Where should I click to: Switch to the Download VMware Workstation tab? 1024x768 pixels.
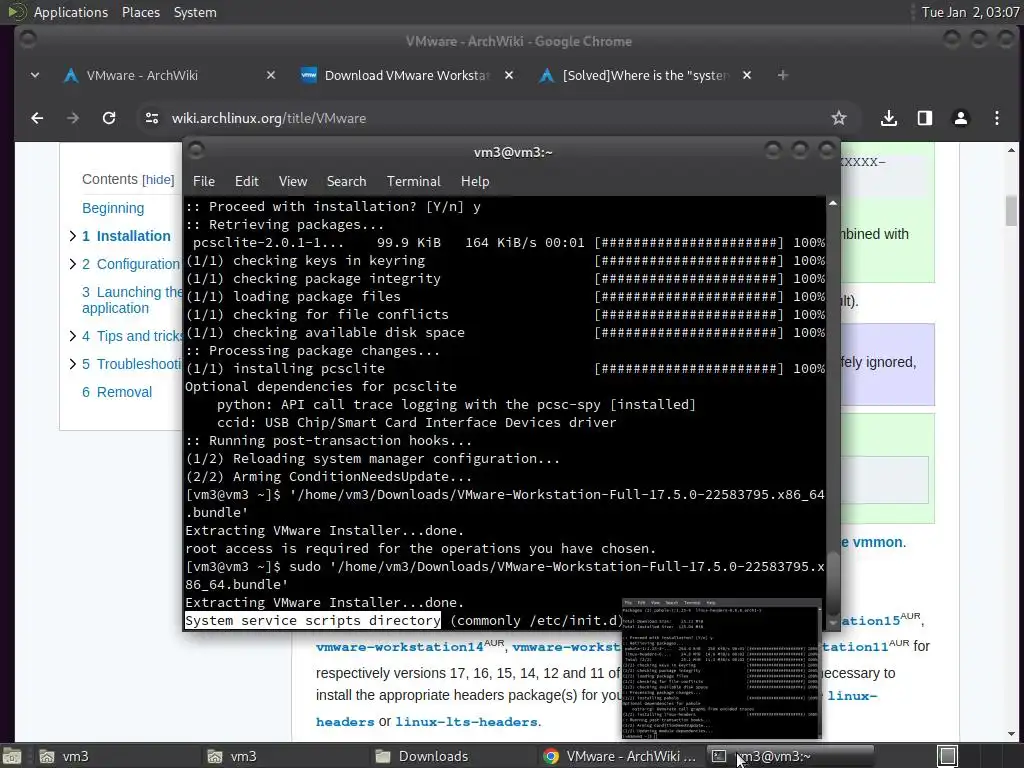(x=406, y=76)
